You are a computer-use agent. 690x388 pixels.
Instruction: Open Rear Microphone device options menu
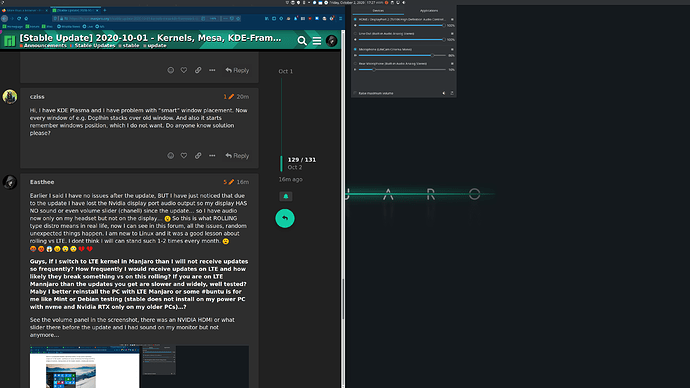[x=452, y=63]
